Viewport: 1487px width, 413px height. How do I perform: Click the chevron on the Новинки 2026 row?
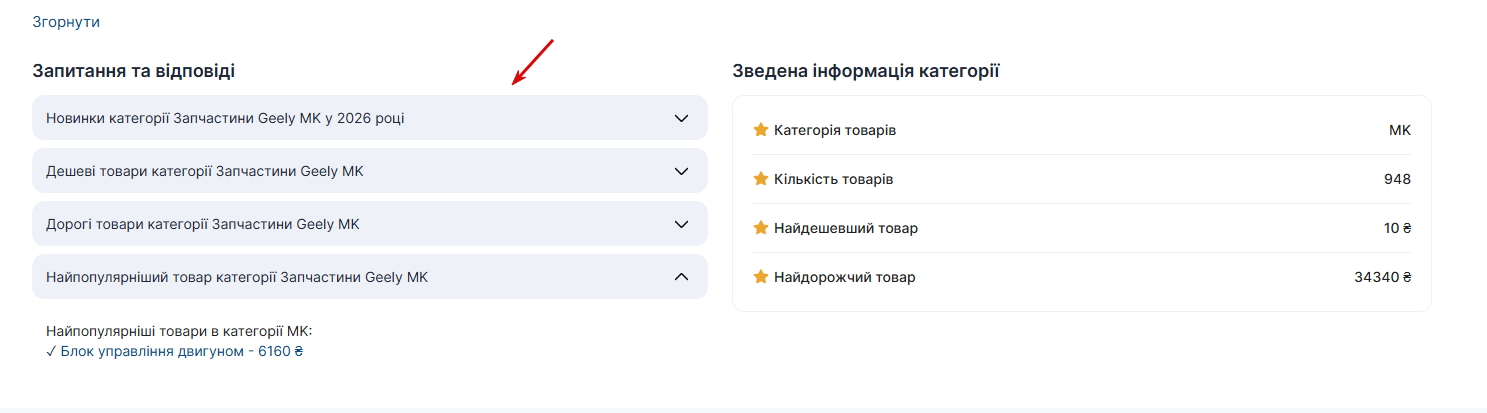tap(682, 118)
